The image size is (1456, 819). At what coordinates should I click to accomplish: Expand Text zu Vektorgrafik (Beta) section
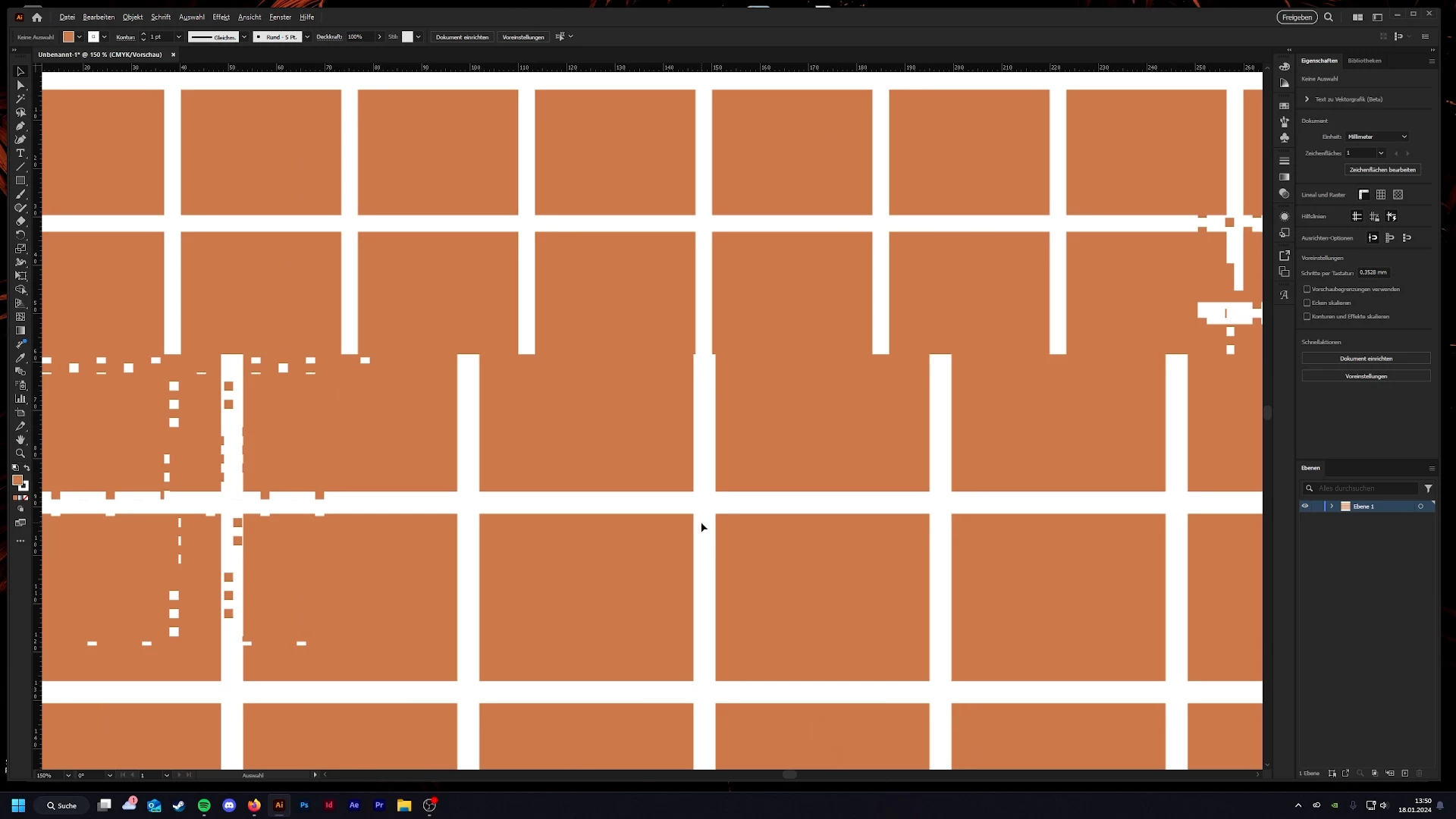click(x=1307, y=99)
